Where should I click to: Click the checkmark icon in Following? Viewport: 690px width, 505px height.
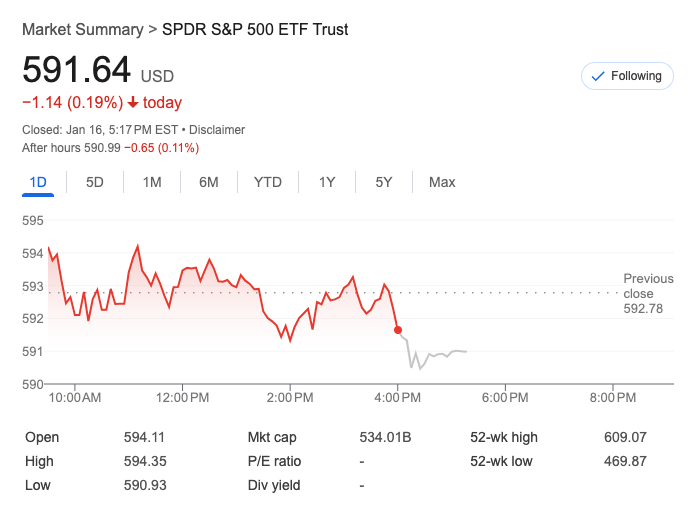[599, 76]
